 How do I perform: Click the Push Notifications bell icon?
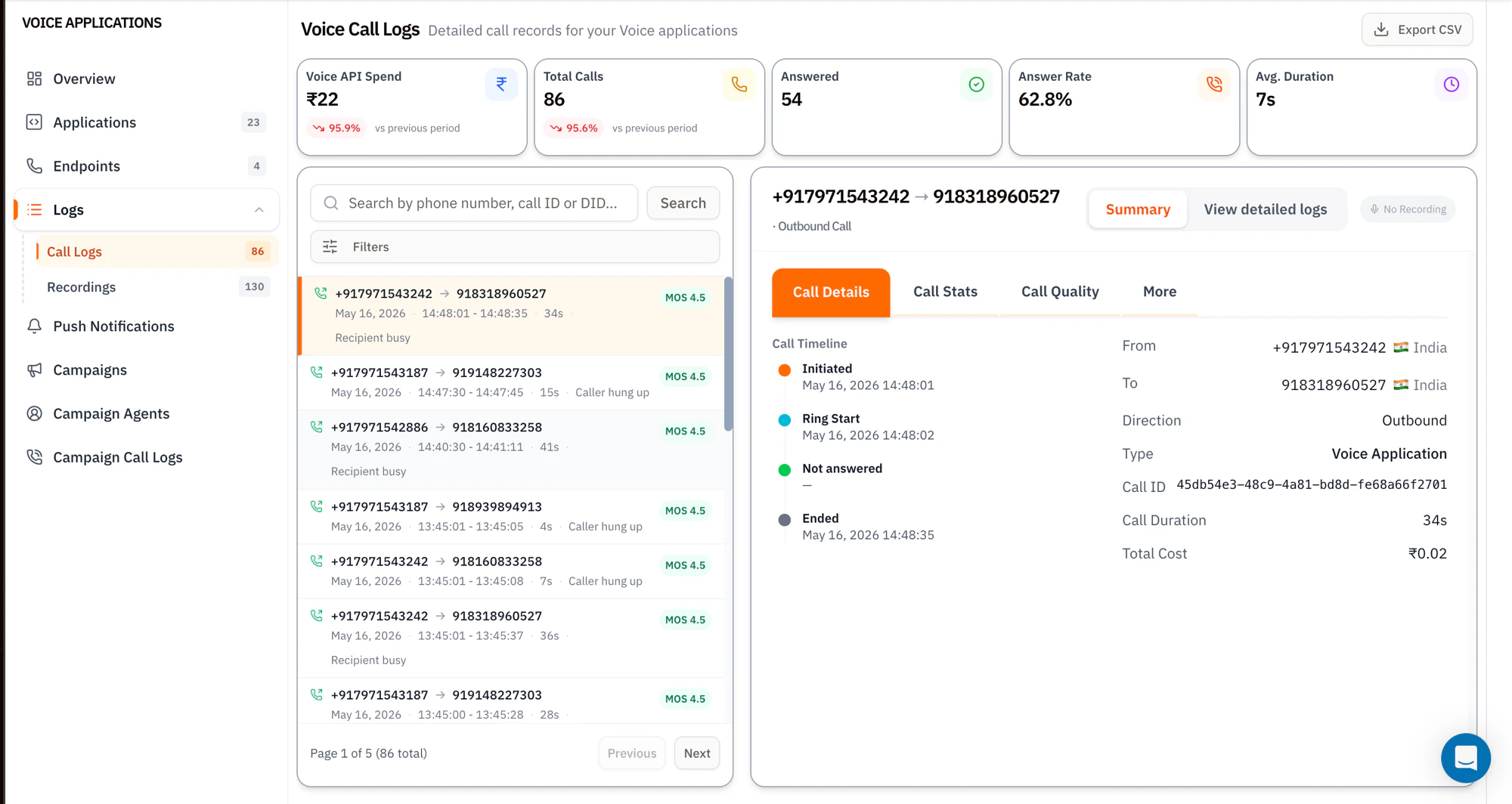point(34,326)
